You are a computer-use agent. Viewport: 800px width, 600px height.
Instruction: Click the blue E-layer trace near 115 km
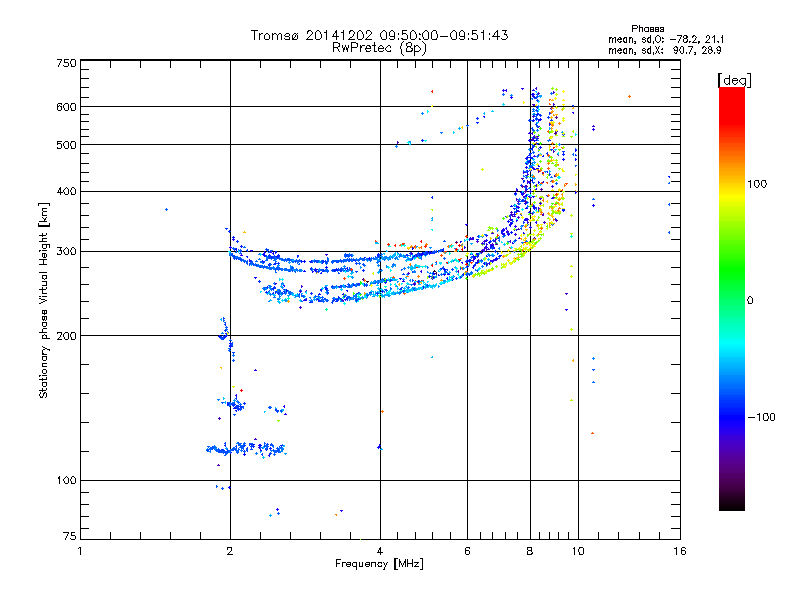click(x=246, y=449)
